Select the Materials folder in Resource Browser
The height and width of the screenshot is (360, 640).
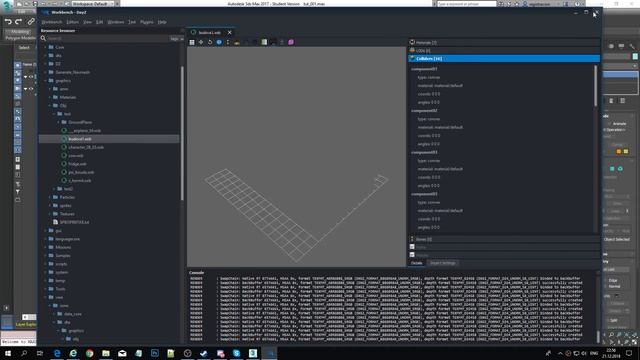[x=68, y=97]
